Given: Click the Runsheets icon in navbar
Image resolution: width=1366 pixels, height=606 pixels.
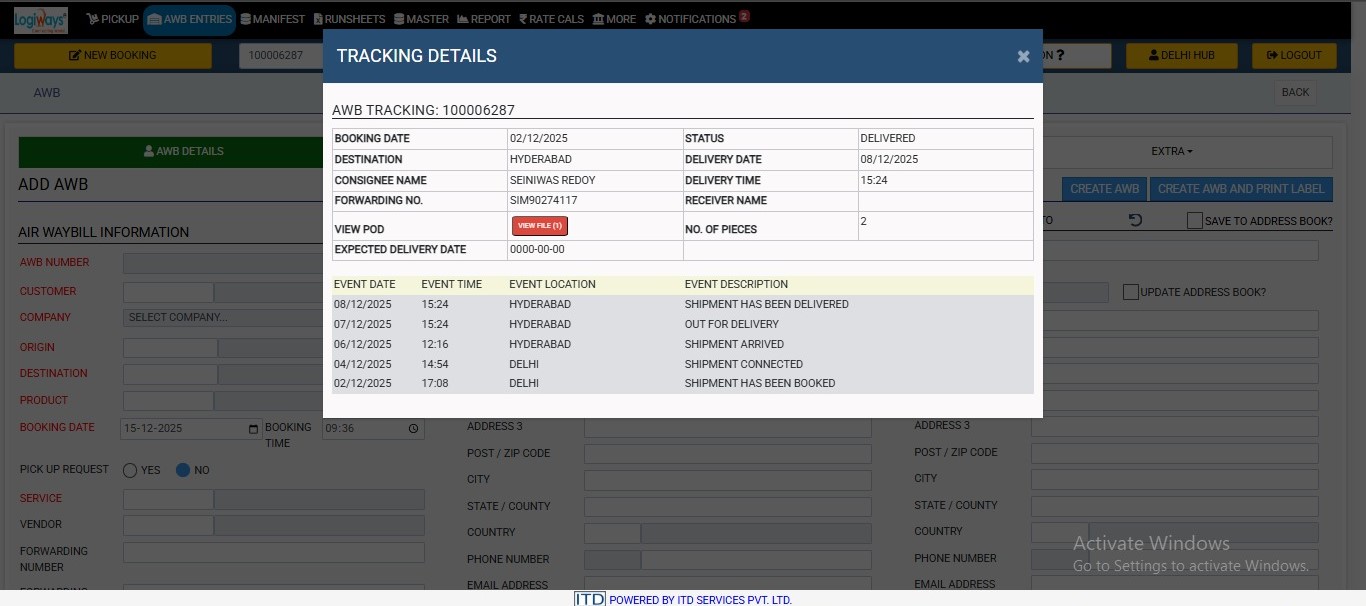Looking at the screenshot, I should (x=318, y=19).
